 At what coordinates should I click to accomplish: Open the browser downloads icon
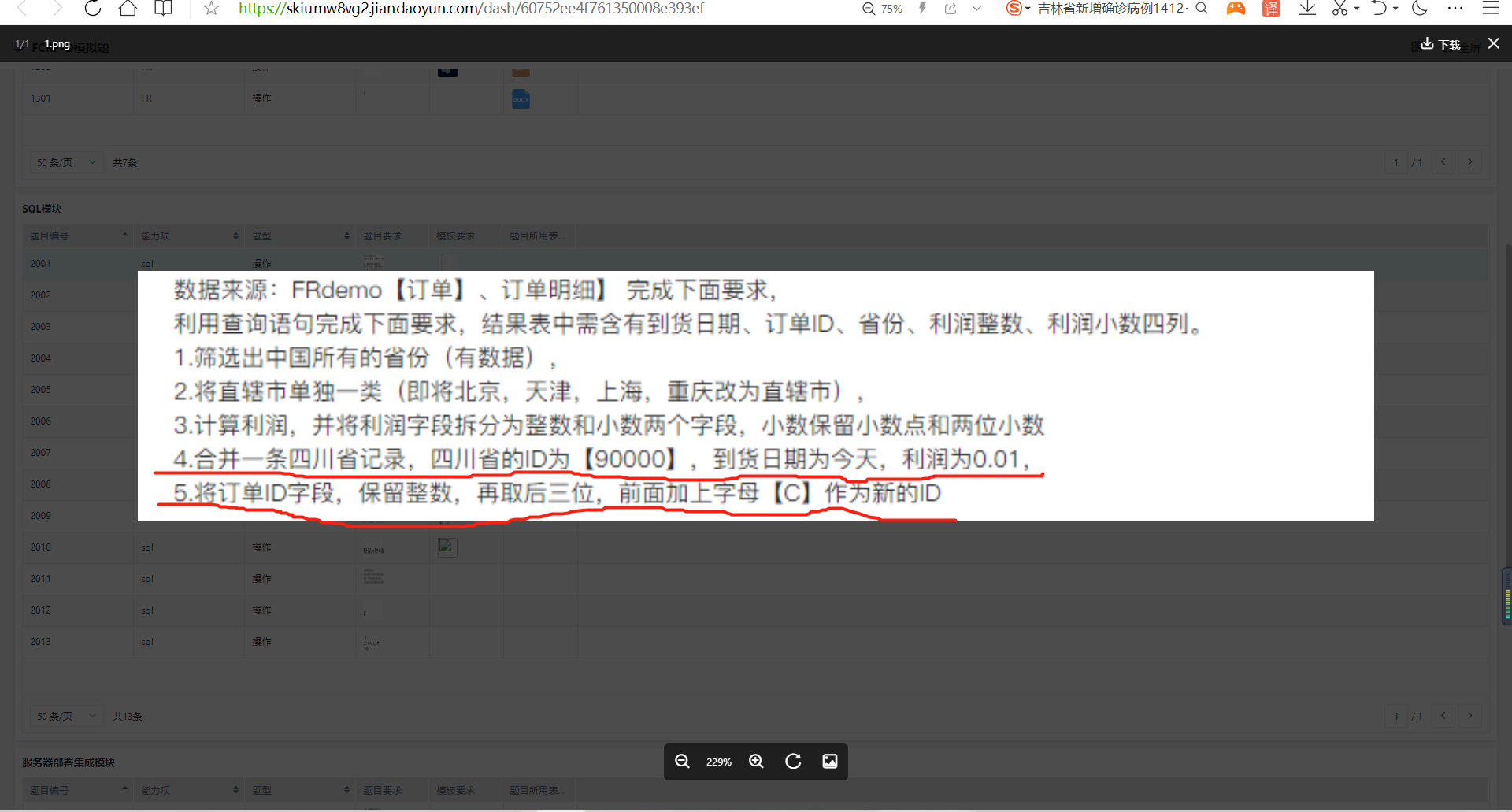pyautogui.click(x=1307, y=8)
